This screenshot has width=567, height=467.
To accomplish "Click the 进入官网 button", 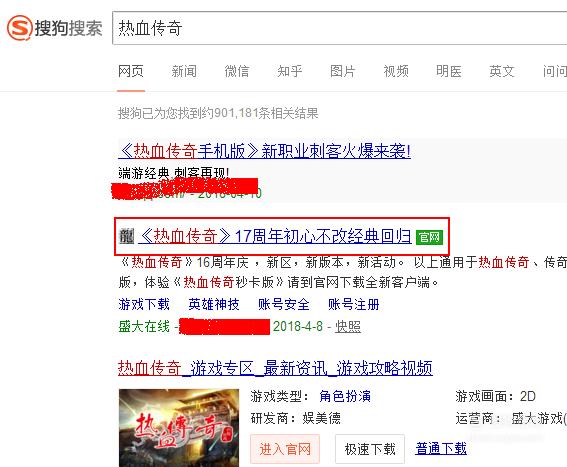I will [285, 449].
